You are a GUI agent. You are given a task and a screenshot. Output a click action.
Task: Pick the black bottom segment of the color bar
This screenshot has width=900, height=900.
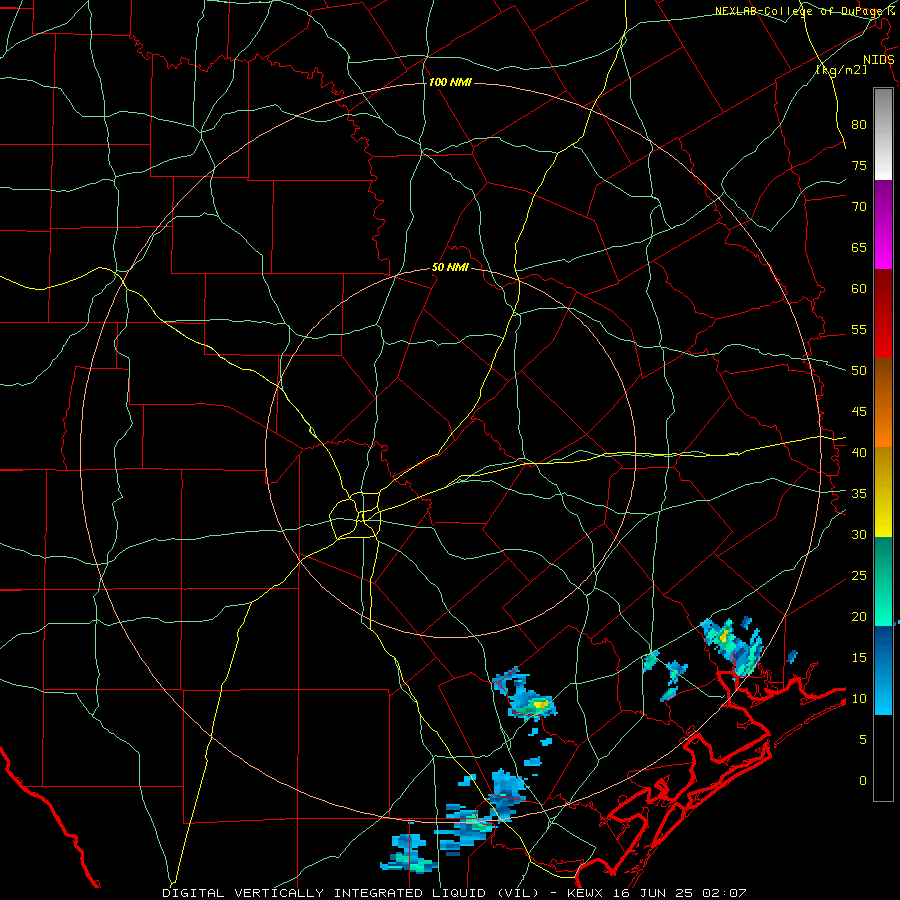click(x=883, y=758)
